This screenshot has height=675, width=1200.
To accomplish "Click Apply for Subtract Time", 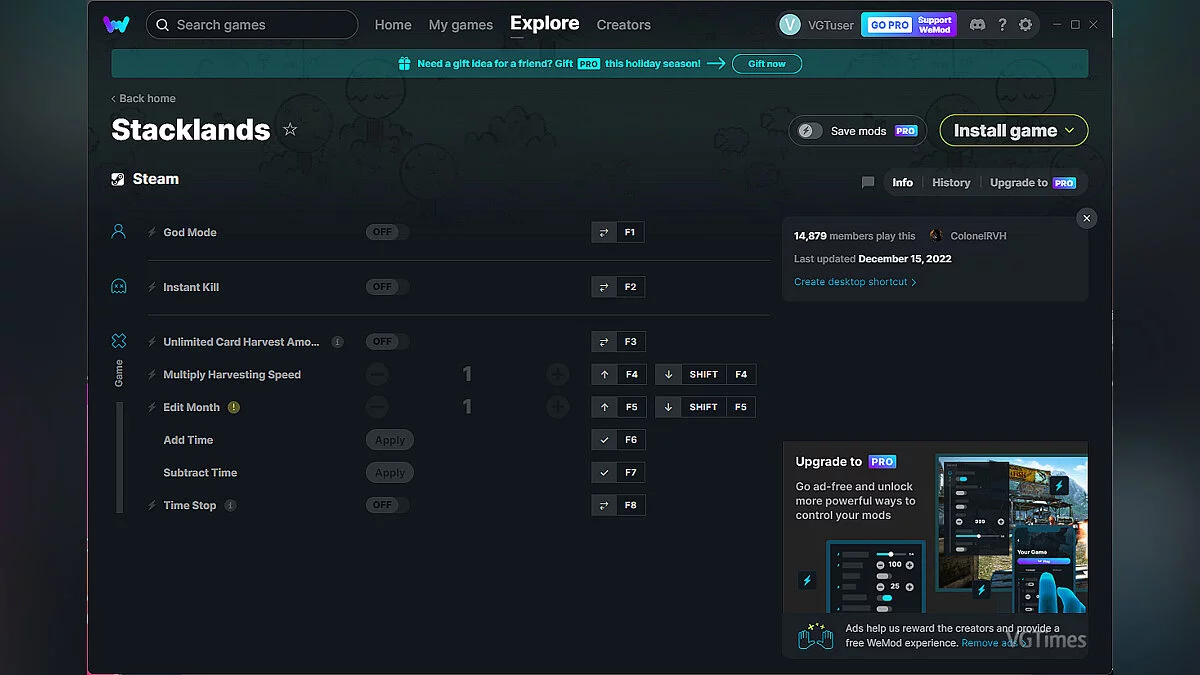I will coord(390,473).
